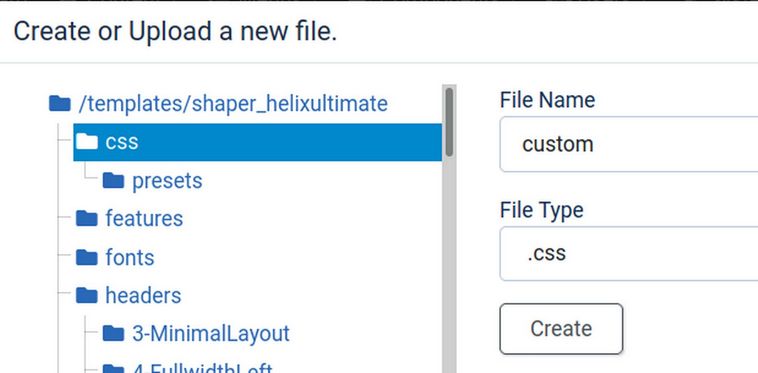Select the /templates/shaper_helixultimate root path
The height and width of the screenshot is (373, 758).
tap(233, 103)
